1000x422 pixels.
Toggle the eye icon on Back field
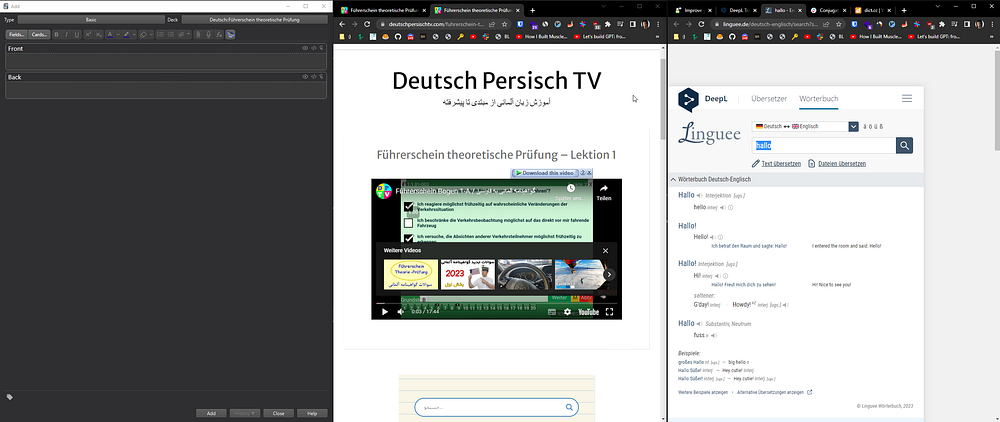[304, 77]
